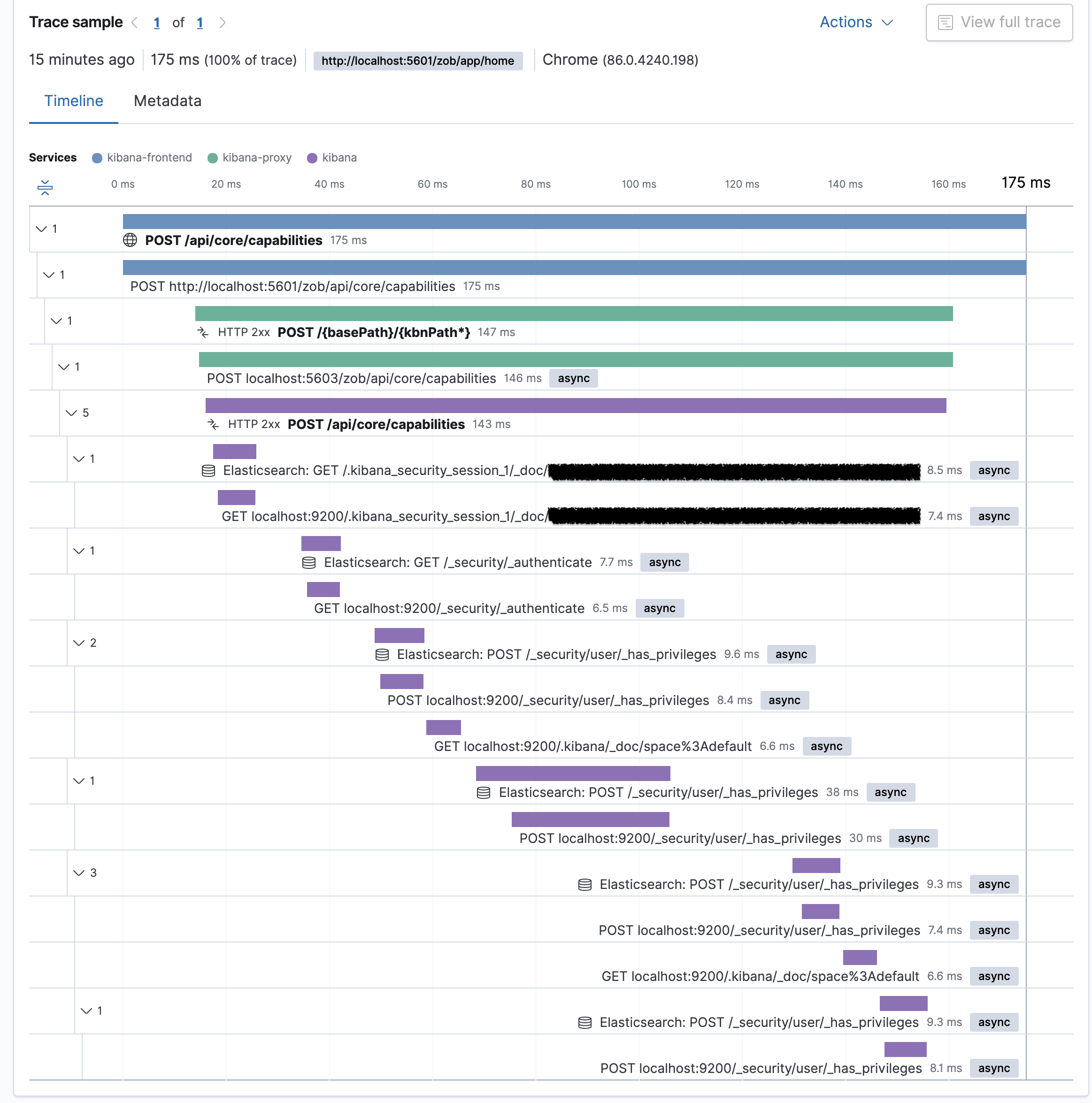Image resolution: width=1092 pixels, height=1103 pixels.
Task: Click the async badge on GET /_security/_authenticate
Action: point(664,562)
